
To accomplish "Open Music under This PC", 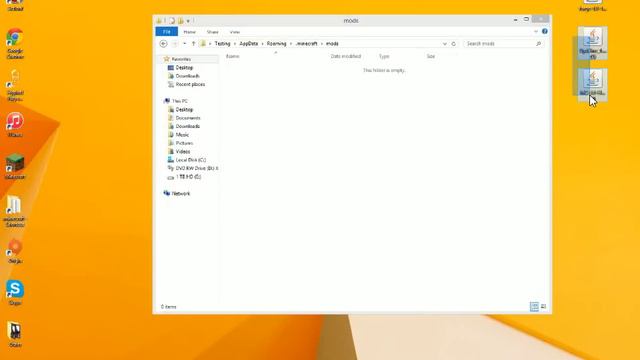I will (x=182, y=135).
